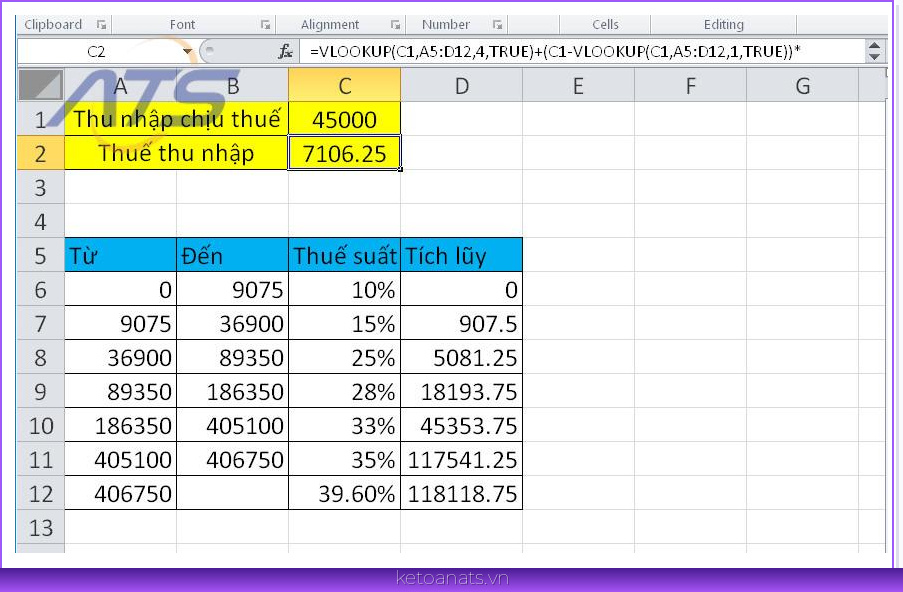Image resolution: width=903 pixels, height=592 pixels.
Task: Click cell B11 containing 406750
Action: [x=233, y=459]
